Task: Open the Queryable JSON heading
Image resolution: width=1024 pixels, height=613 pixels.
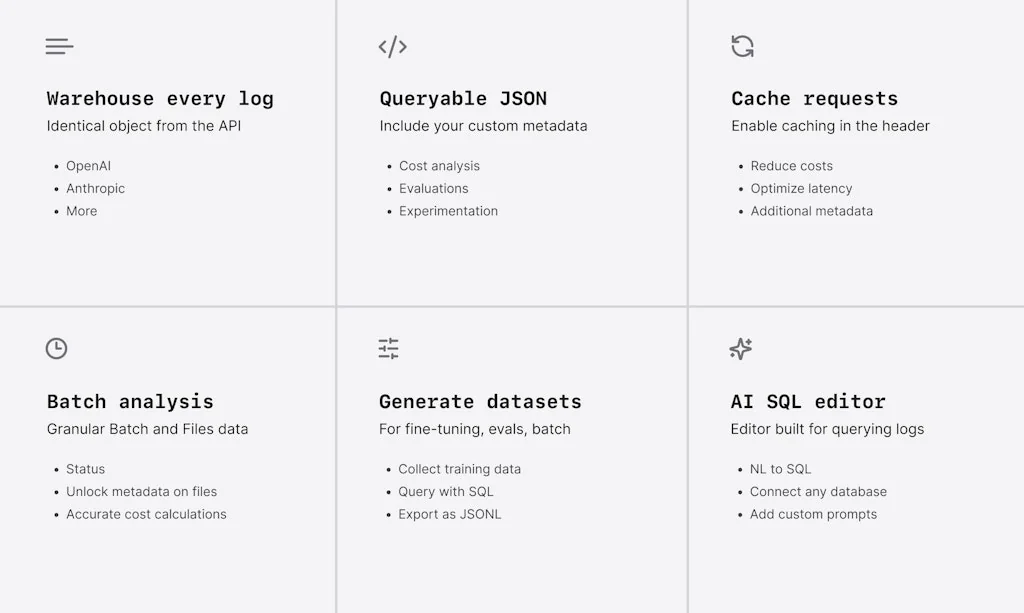Action: pos(463,98)
